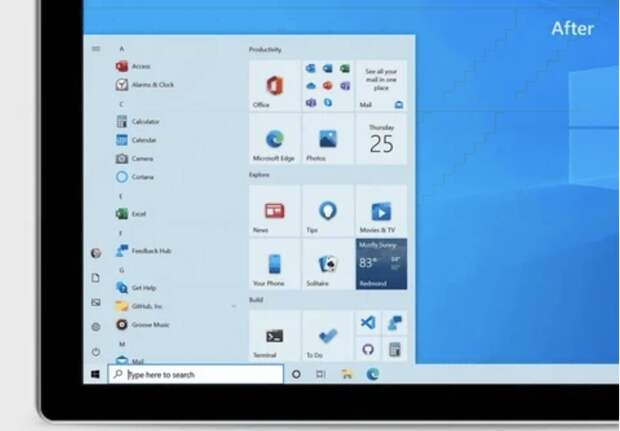Viewport: 620px width, 431px height.
Task: Open Cortana from the taskbar
Action: click(x=296, y=374)
